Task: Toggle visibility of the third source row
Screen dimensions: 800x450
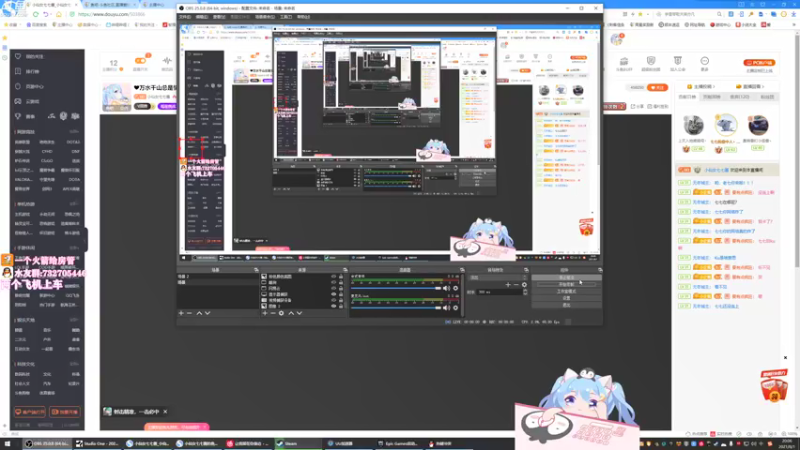Action: (x=333, y=288)
